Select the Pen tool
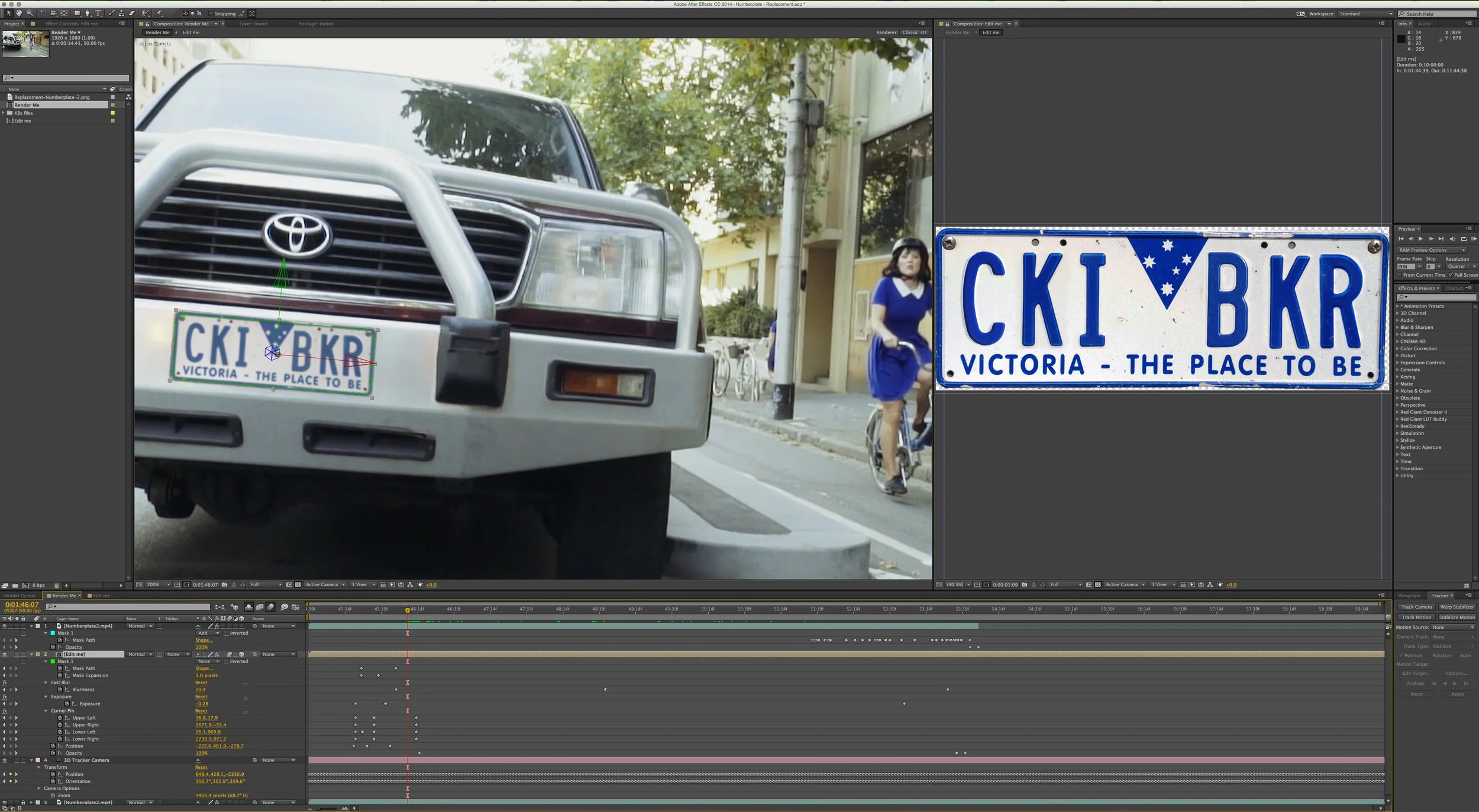This screenshot has width=1479, height=812. coord(87,13)
